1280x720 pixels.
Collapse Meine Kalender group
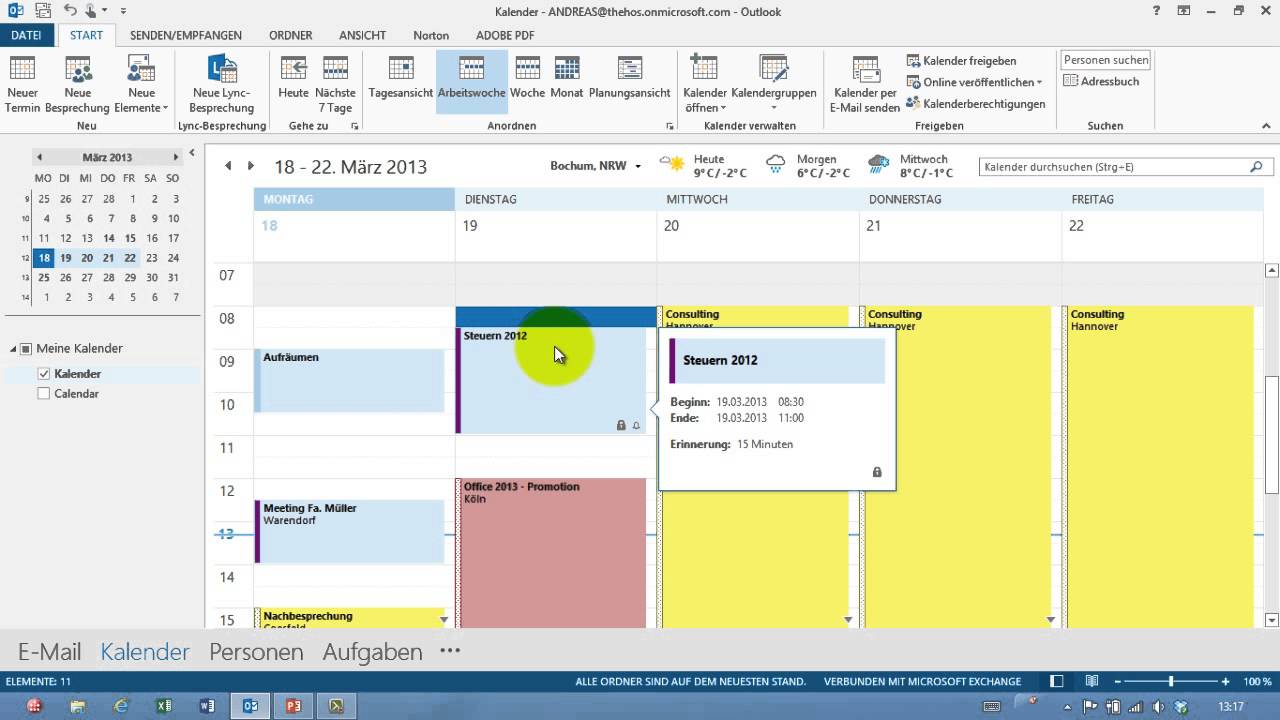pyautogui.click(x=13, y=349)
